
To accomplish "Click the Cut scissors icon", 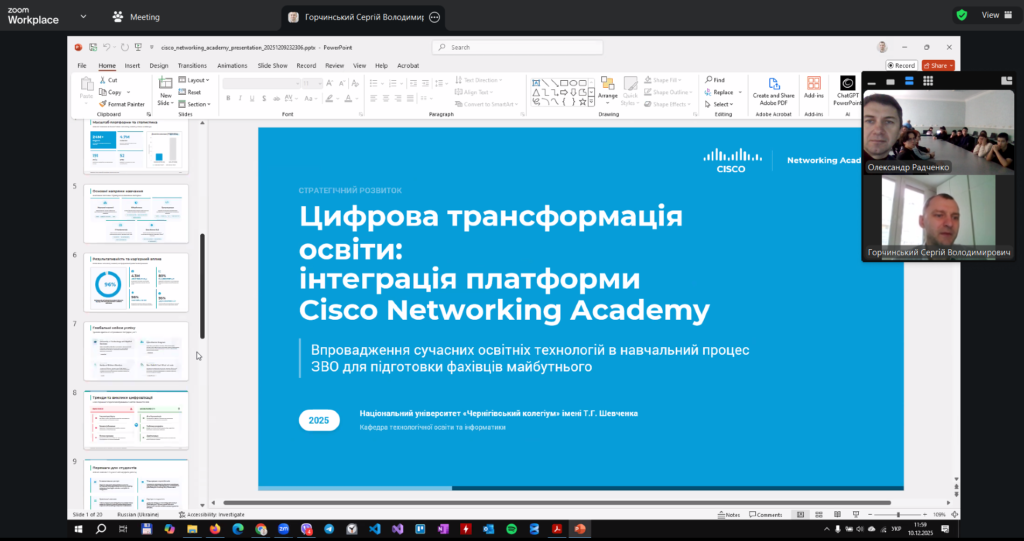I will [103, 80].
